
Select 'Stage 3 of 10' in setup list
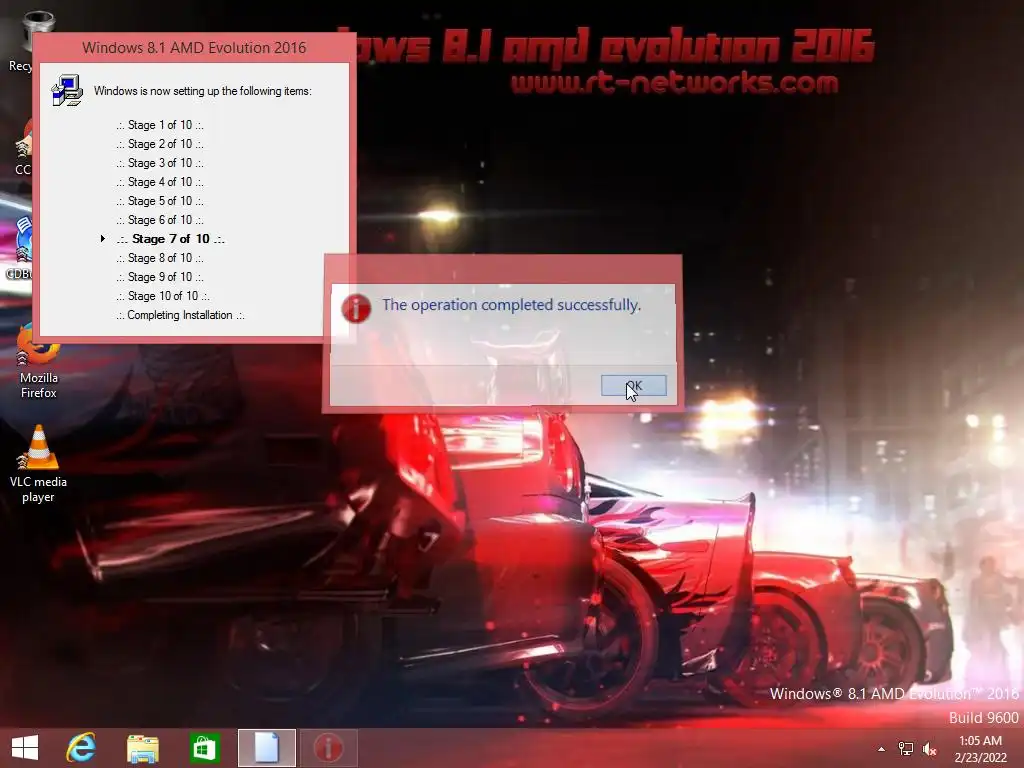[160, 163]
